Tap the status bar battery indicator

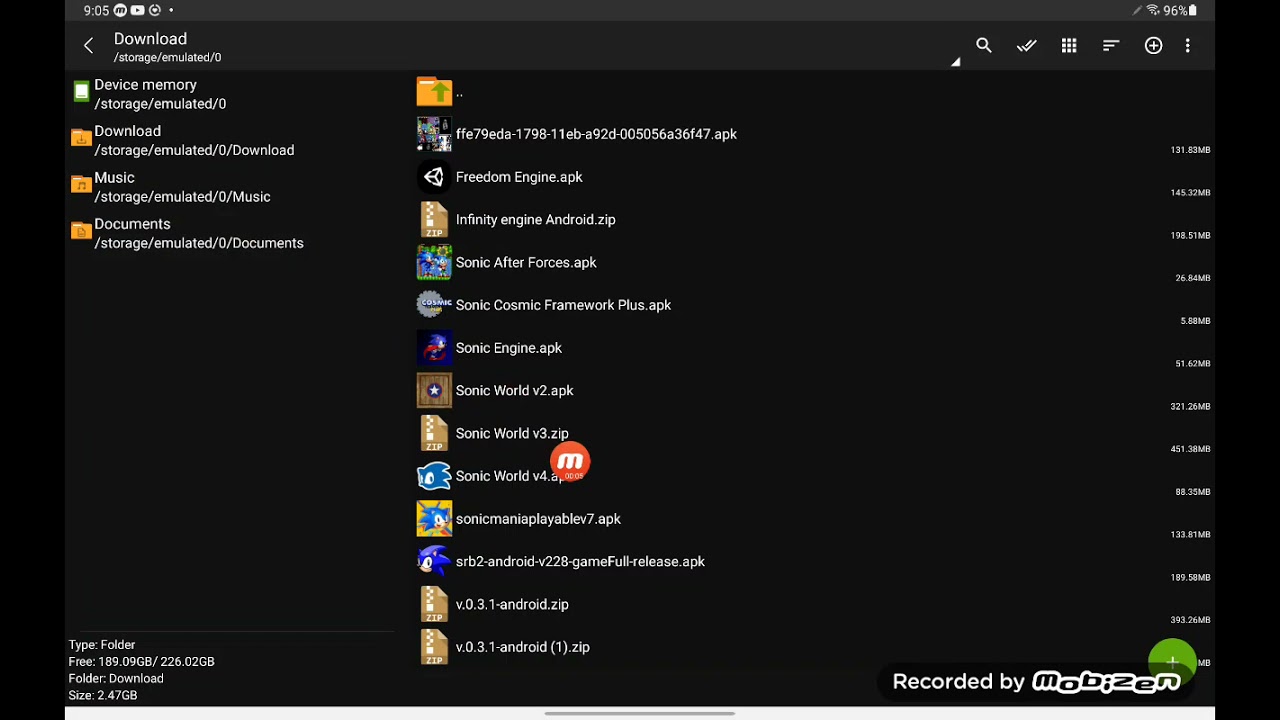point(1180,11)
